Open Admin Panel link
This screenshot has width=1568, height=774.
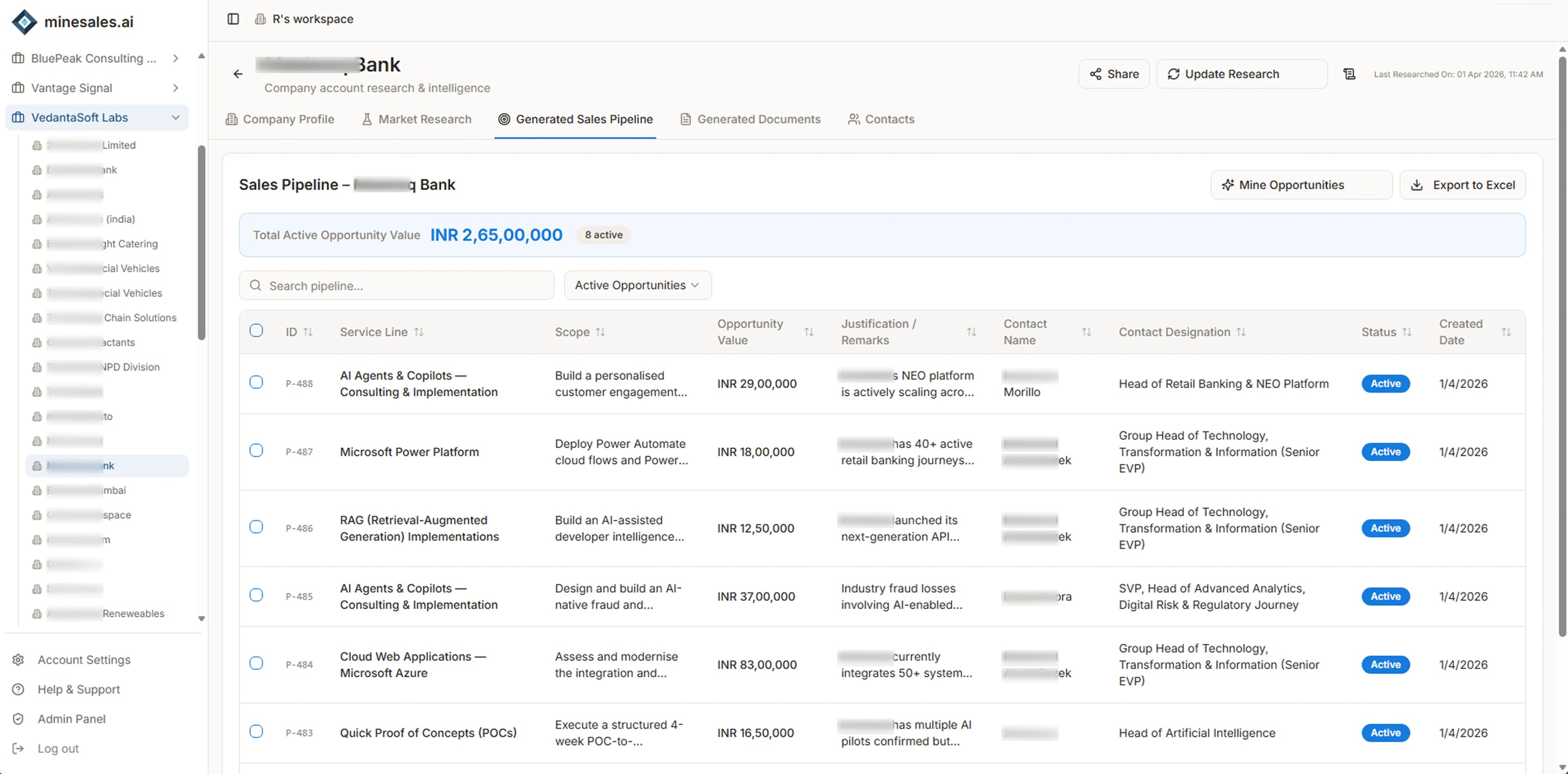click(71, 718)
